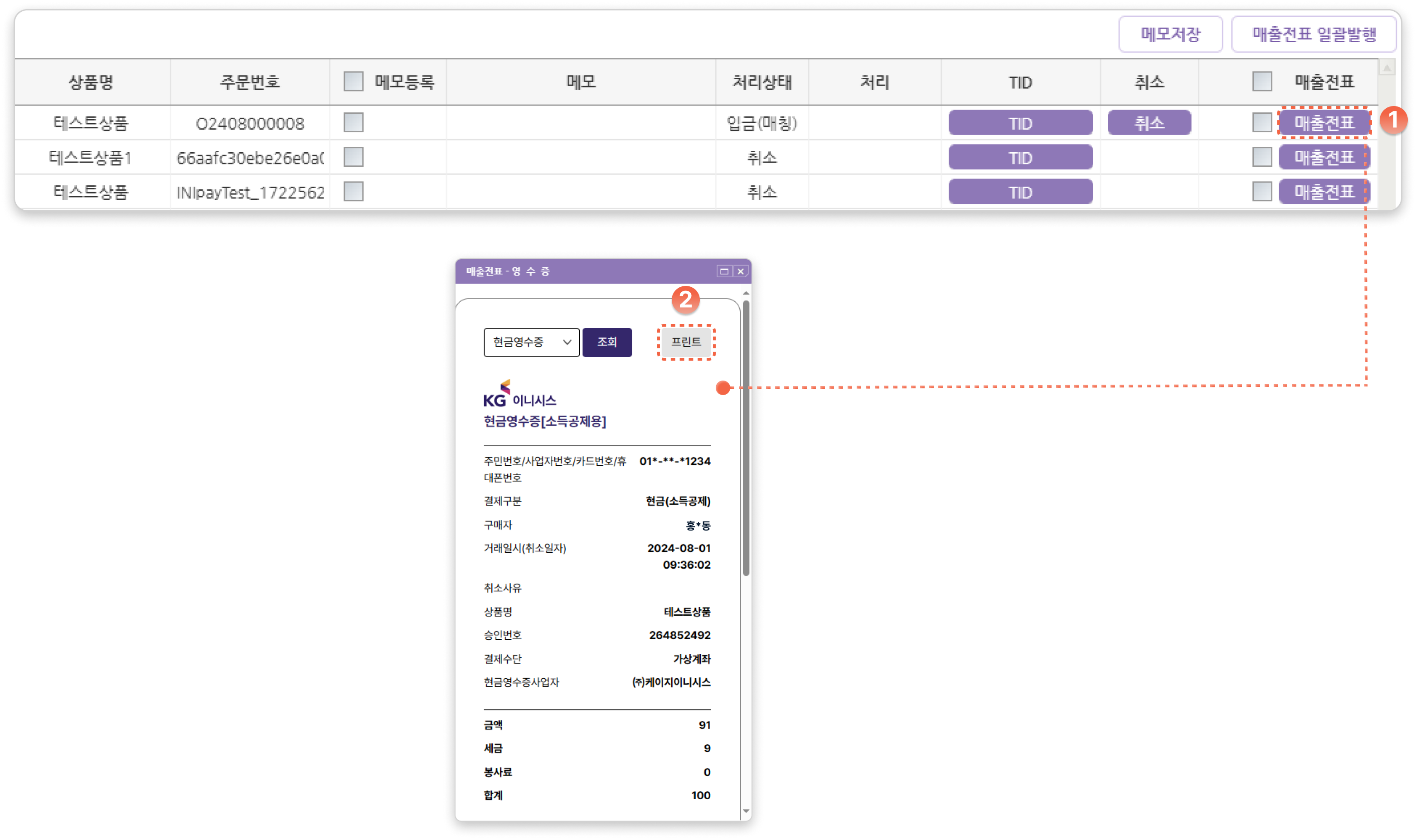1416x840 pixels.
Task: Toggle the 매출전표 header checkbox
Action: (x=1261, y=82)
